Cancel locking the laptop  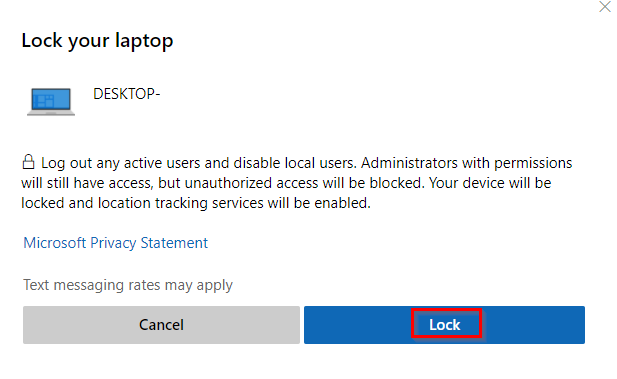[x=161, y=325]
